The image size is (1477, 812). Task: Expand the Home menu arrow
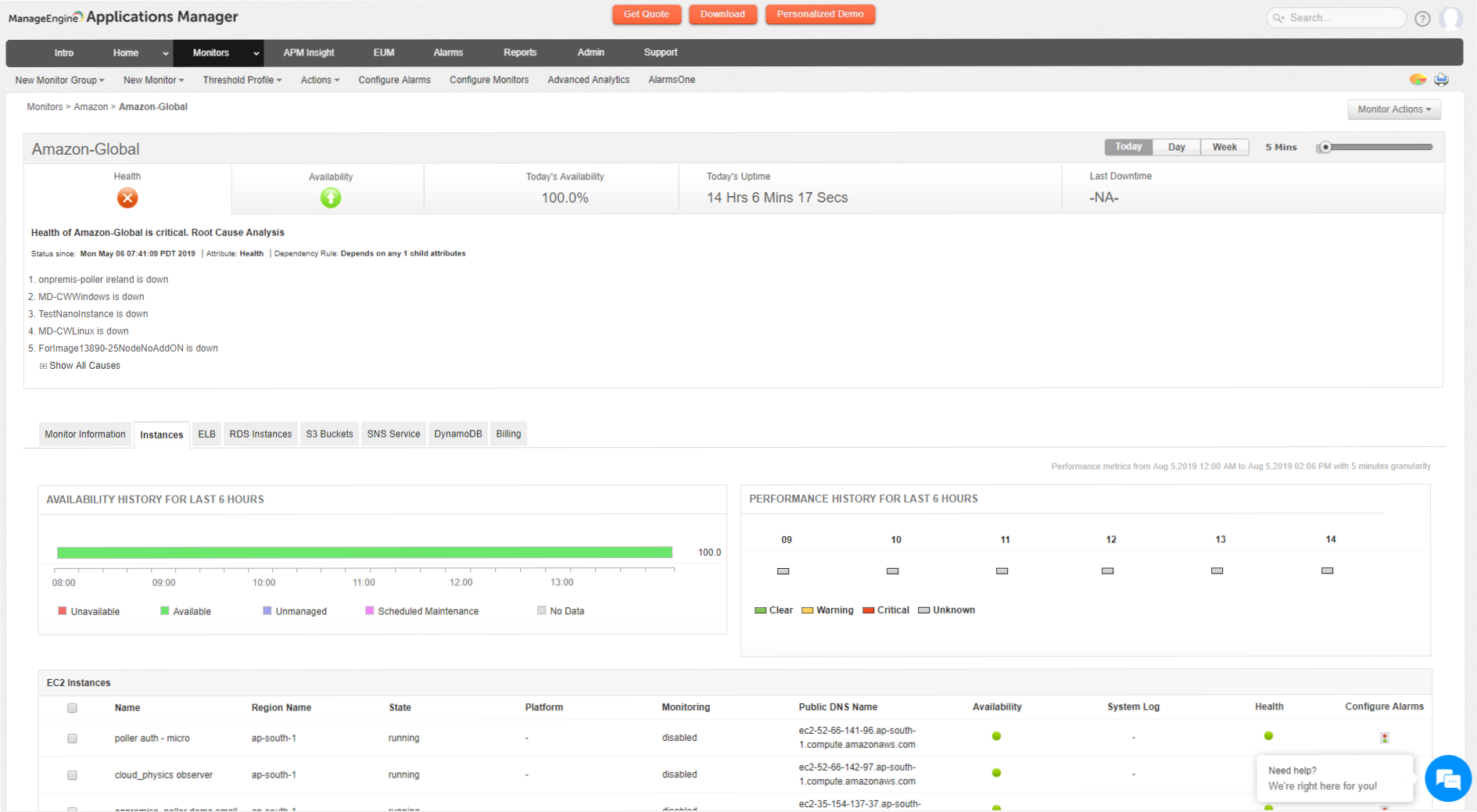click(165, 53)
